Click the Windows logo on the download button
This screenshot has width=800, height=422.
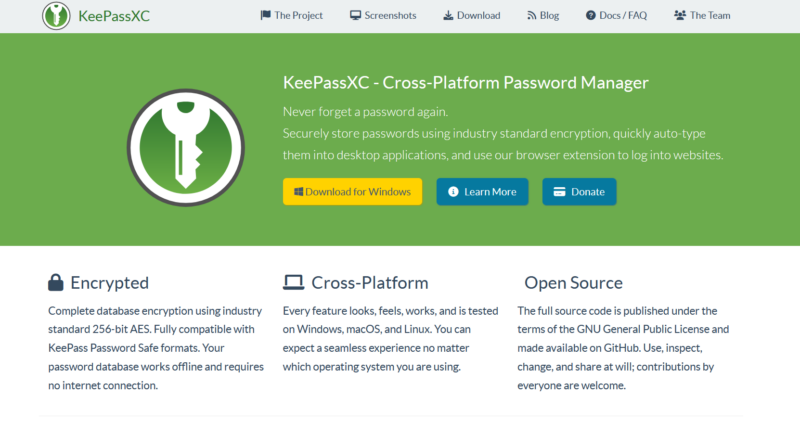[x=298, y=192]
